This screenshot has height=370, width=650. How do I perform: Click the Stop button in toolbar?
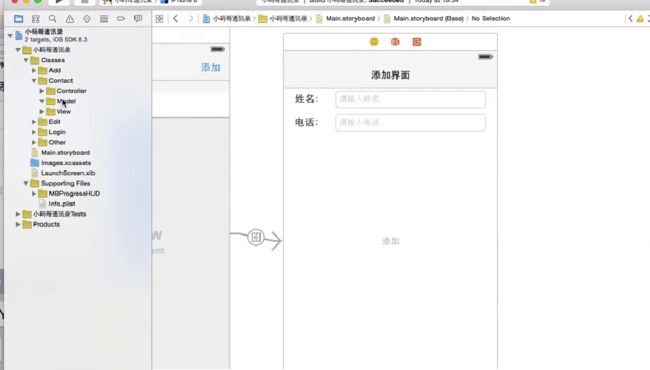(84, 2)
